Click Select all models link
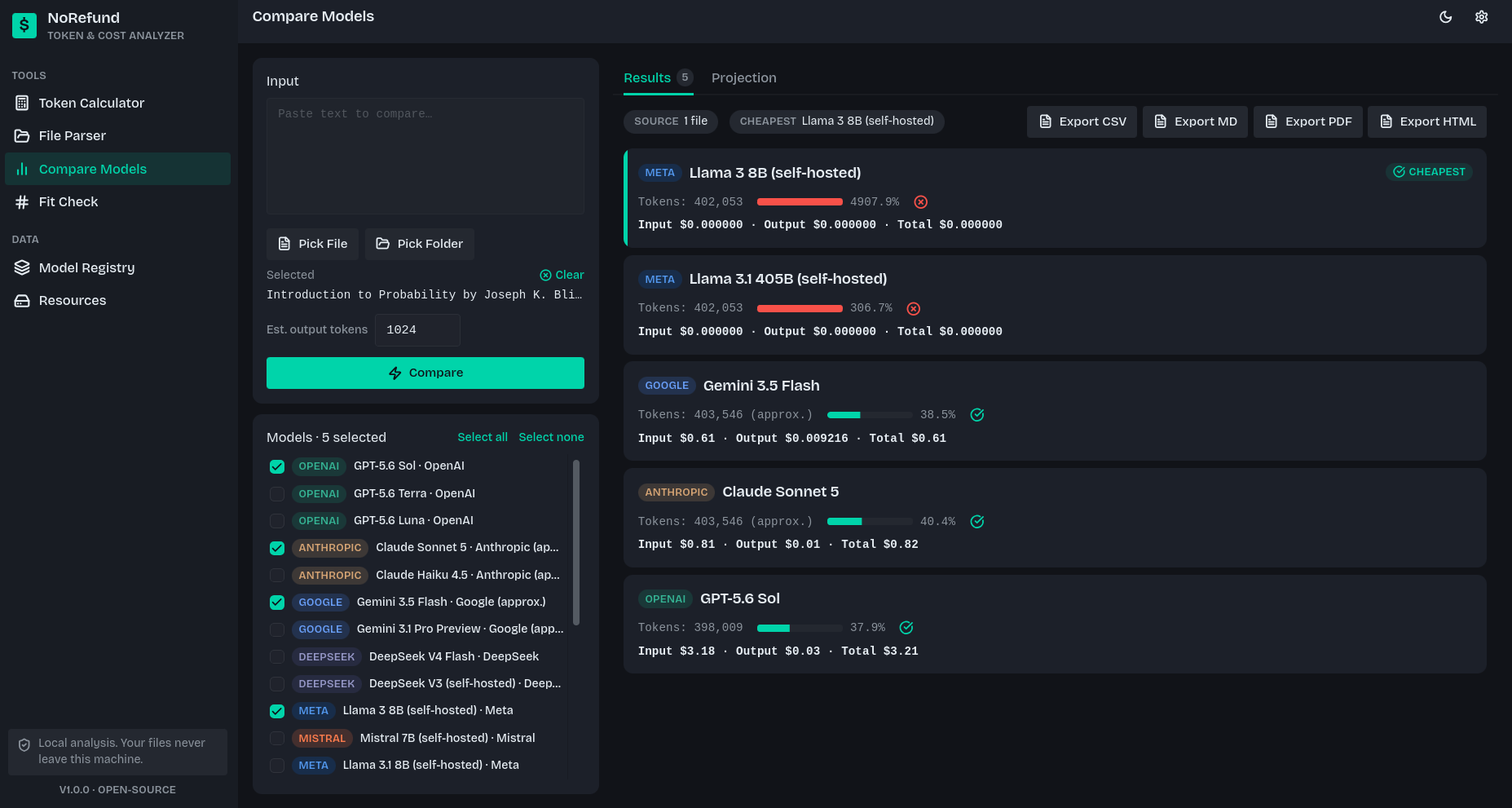This screenshot has width=1512, height=808. coord(483,437)
